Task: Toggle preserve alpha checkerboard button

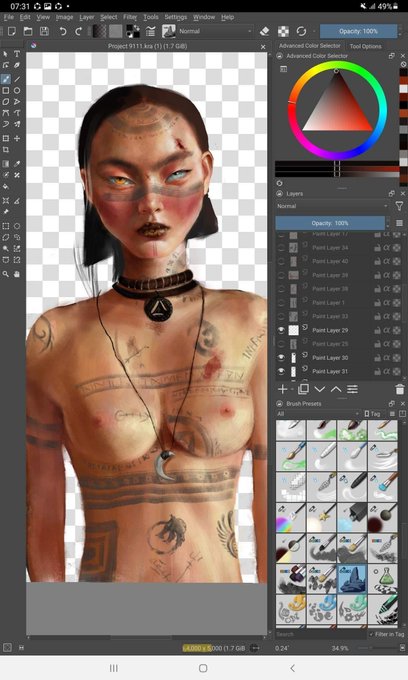Action: tap(283, 31)
